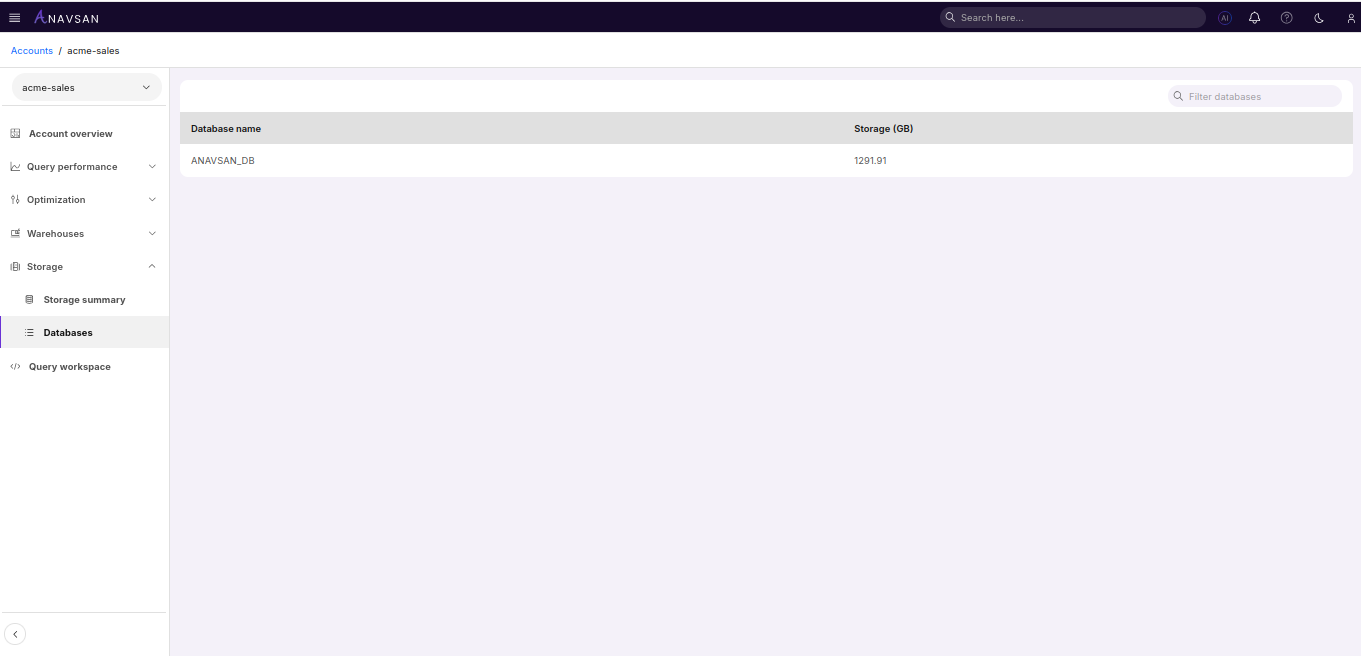This screenshot has height=656, width=1361.
Task: Click the Query workspace code icon
Action: (x=14, y=366)
